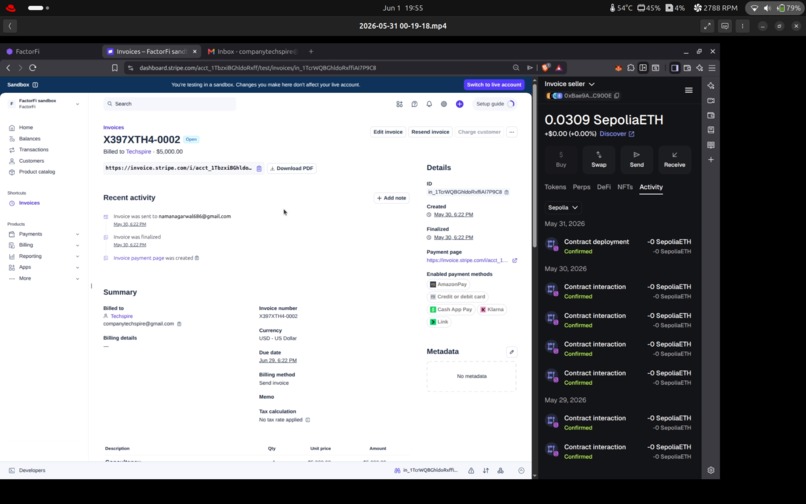Copy the invoice URL clipboard icon
The height and width of the screenshot is (504, 806).
(259, 168)
